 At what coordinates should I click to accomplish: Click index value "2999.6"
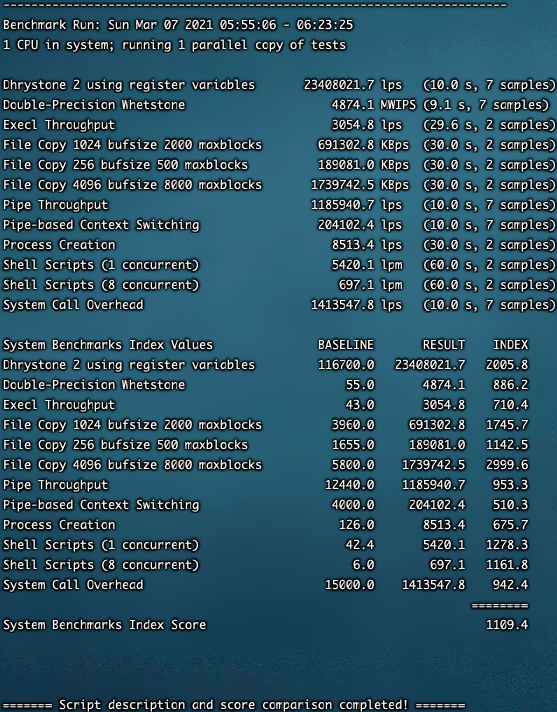click(507, 465)
